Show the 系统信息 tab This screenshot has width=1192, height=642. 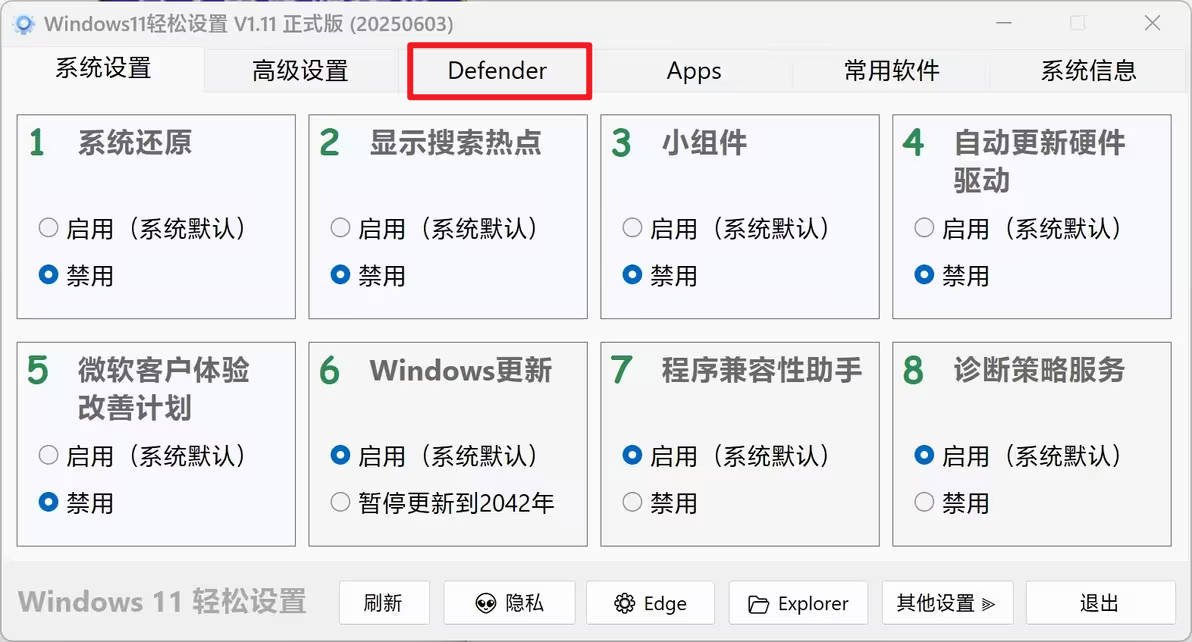click(x=1088, y=71)
